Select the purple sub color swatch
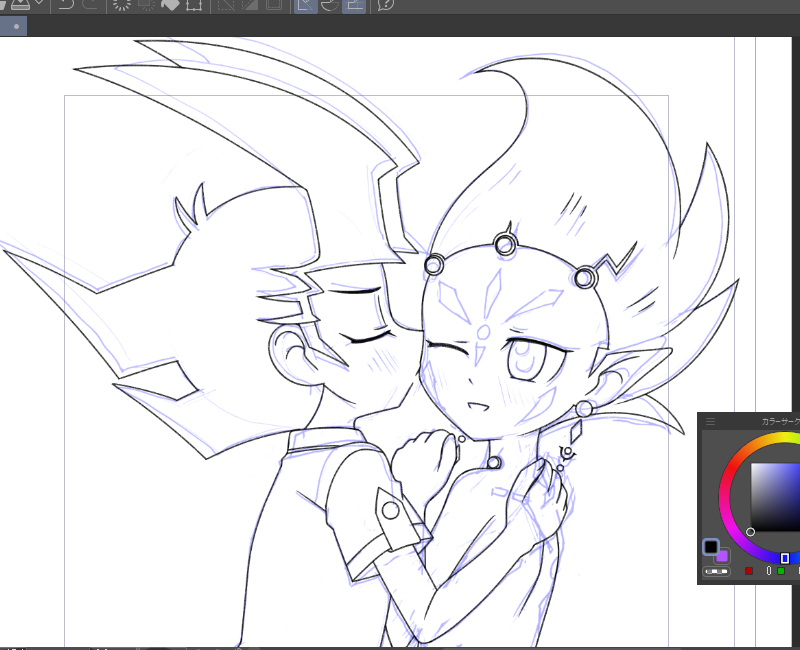The height and width of the screenshot is (650, 800). (723, 556)
